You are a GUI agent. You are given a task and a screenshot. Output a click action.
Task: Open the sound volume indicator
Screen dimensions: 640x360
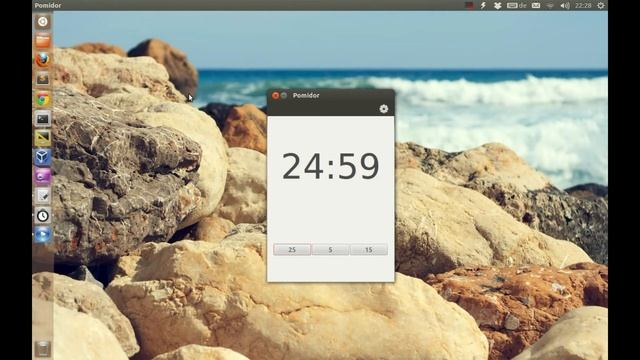coord(565,5)
